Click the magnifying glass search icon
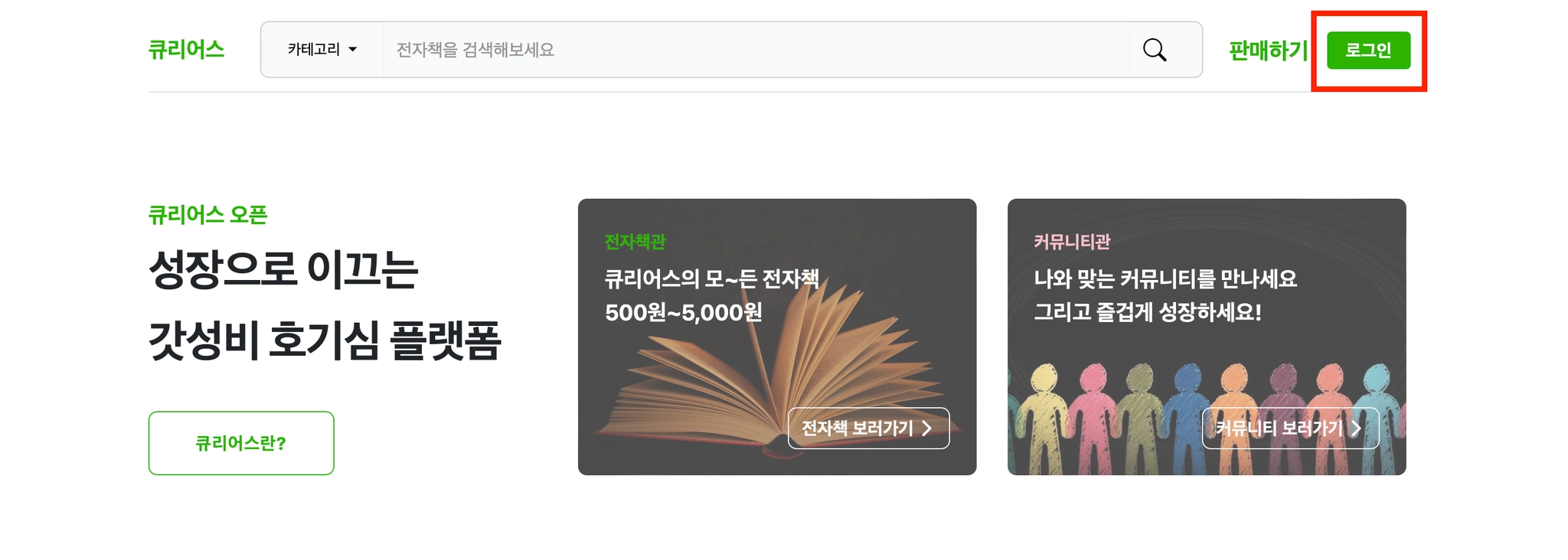The image size is (1568, 560). coord(1154,50)
